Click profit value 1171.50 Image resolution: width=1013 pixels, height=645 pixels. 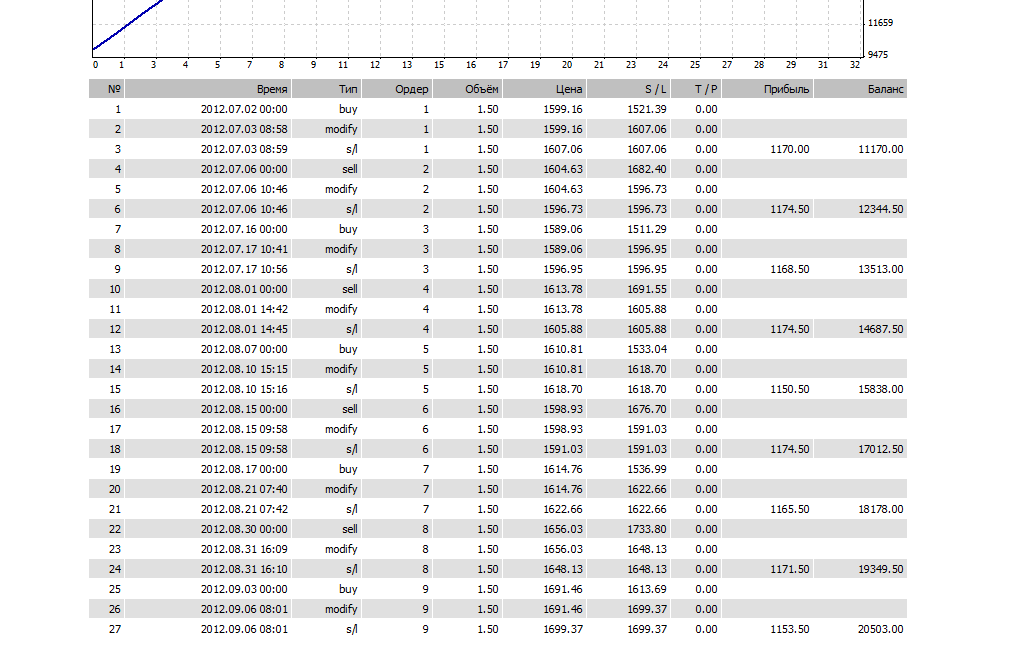coord(789,570)
